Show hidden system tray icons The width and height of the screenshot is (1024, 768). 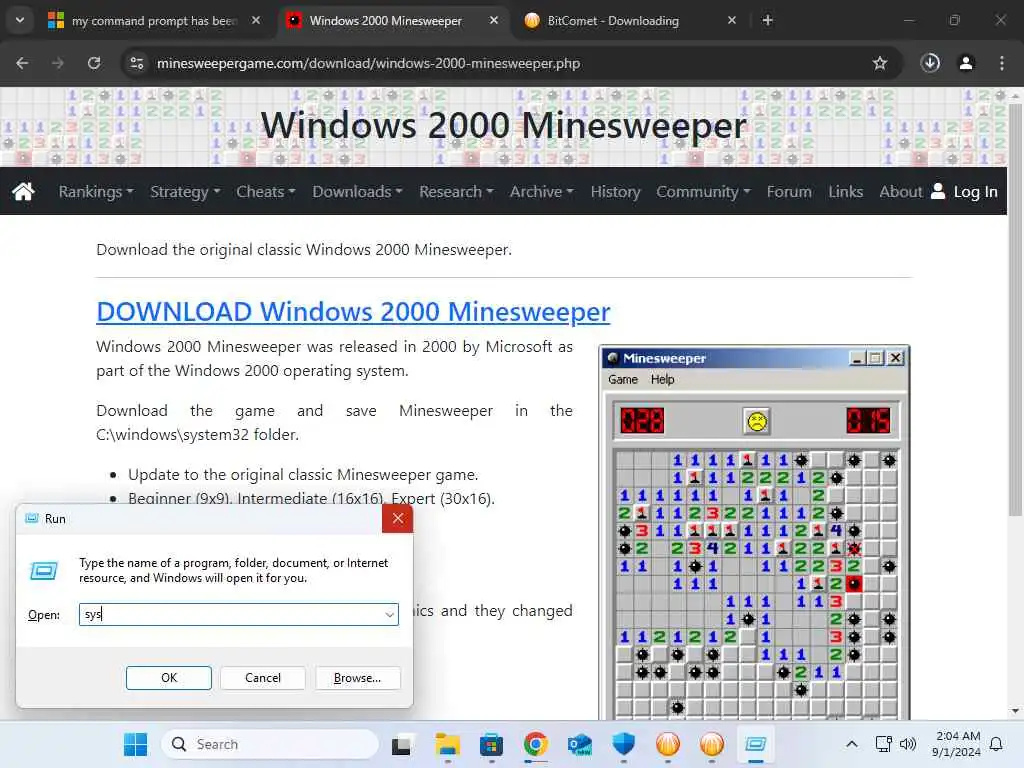(852, 744)
